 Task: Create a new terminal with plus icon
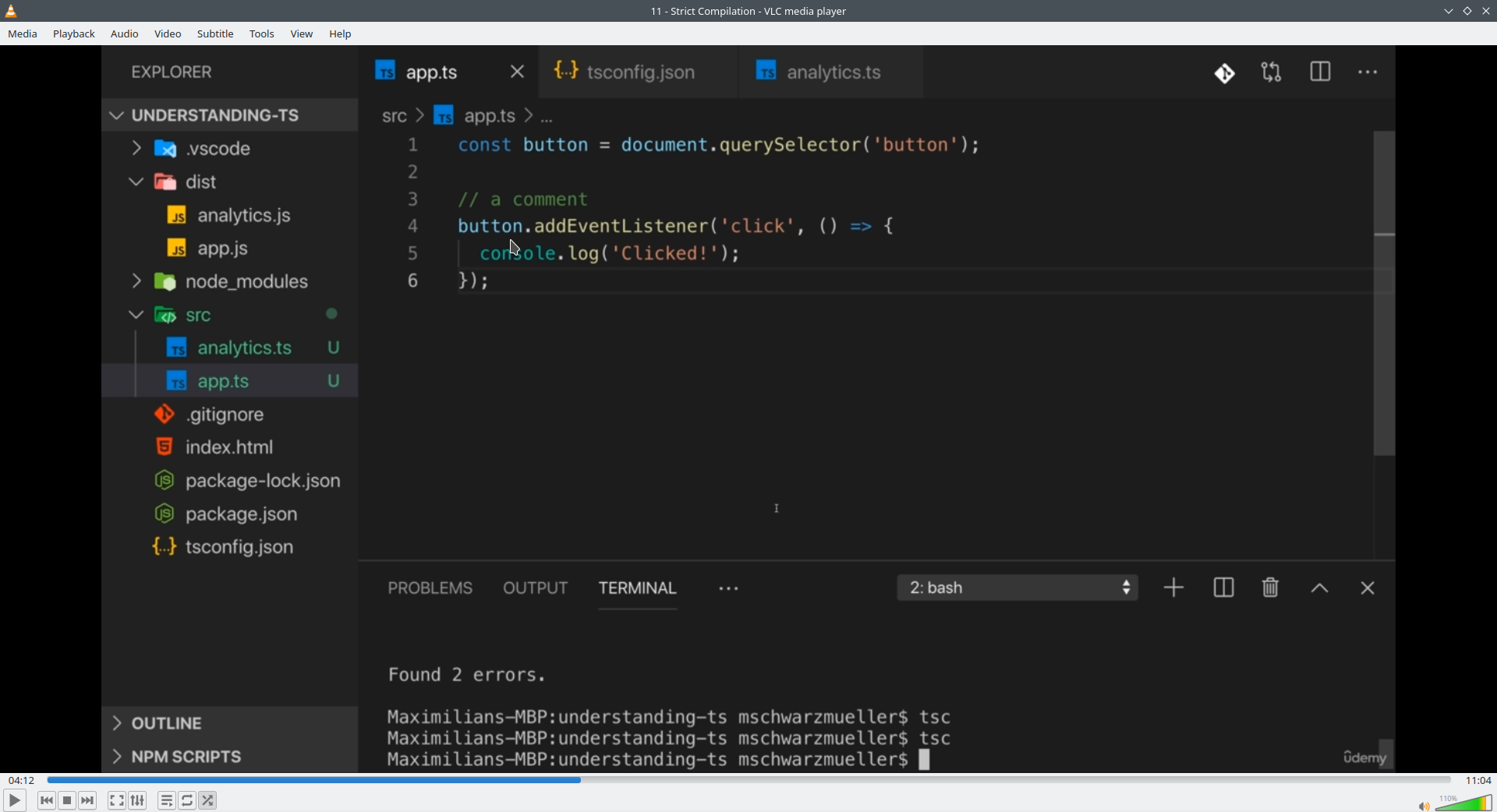click(1174, 588)
